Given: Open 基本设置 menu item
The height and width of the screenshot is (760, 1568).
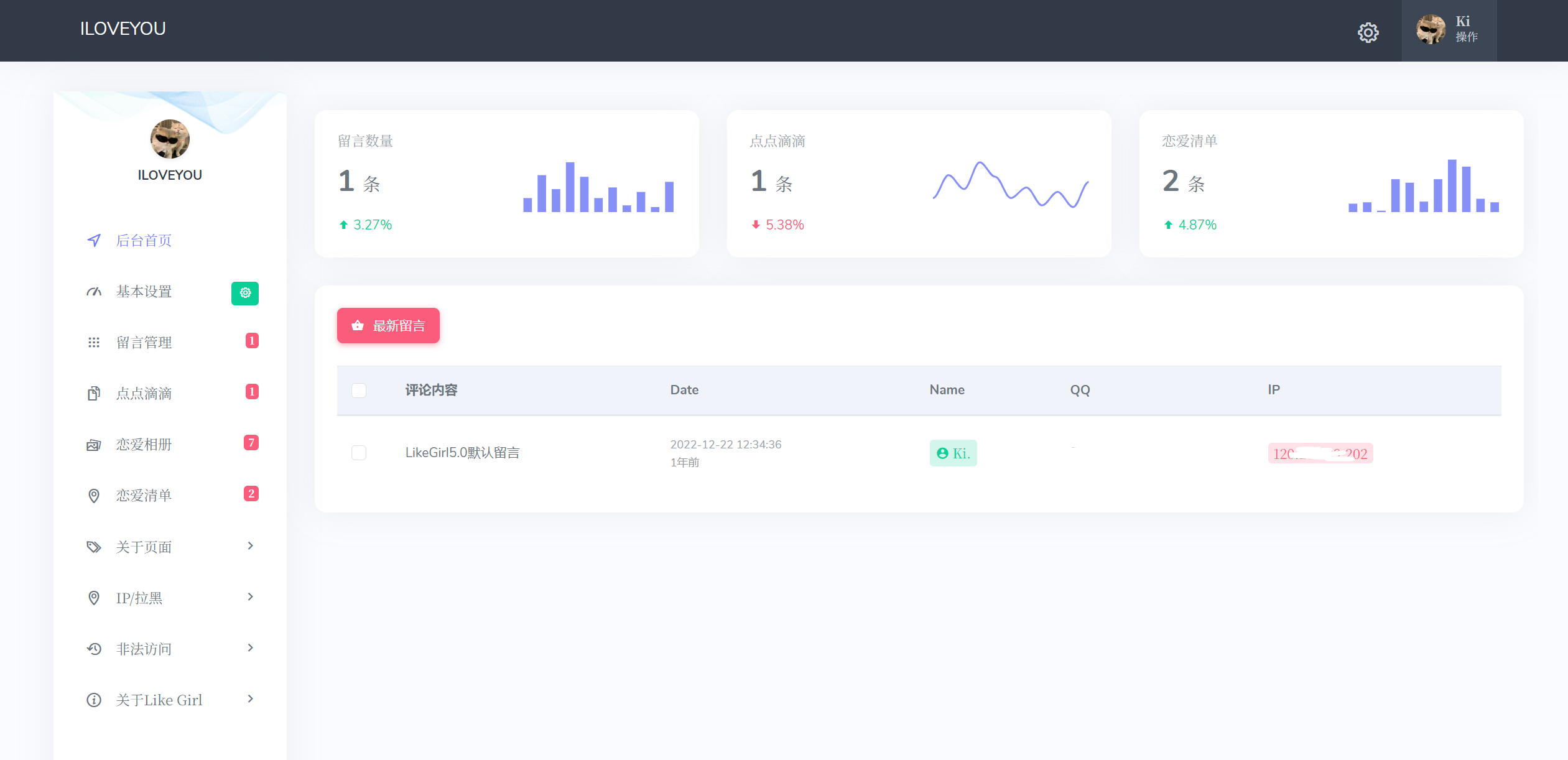Looking at the screenshot, I should point(144,292).
